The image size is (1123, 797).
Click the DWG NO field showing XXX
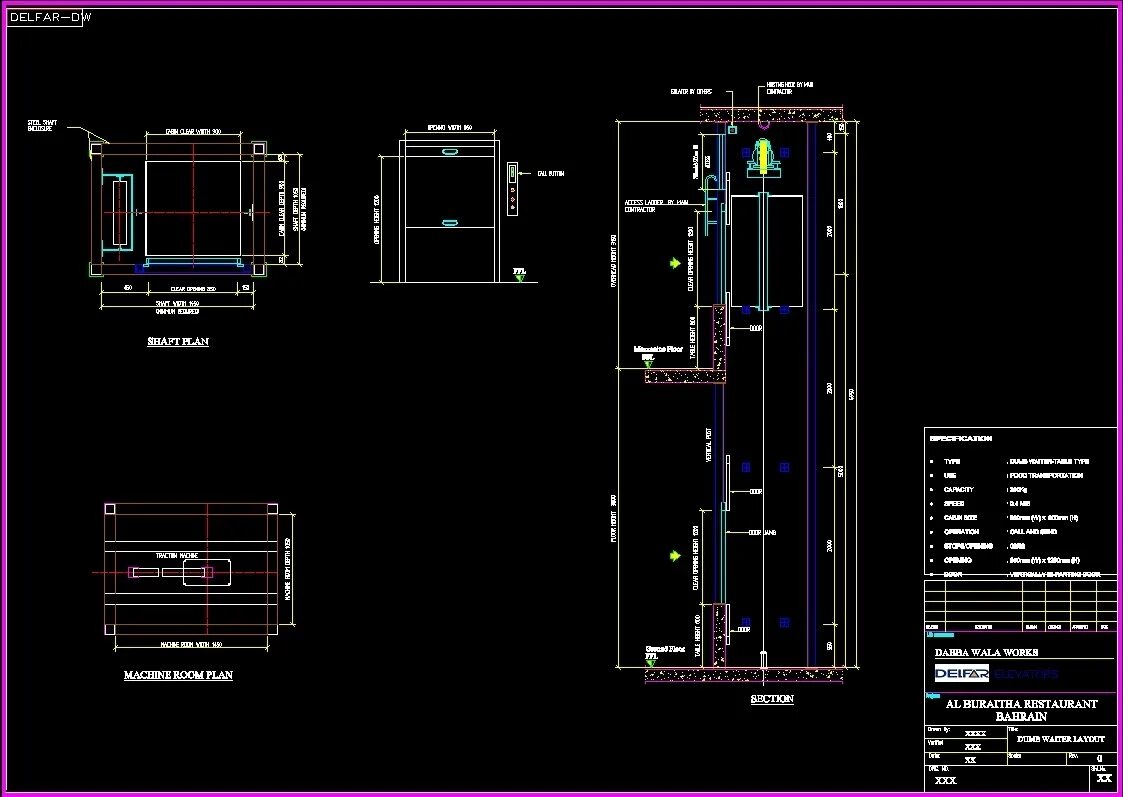click(x=946, y=780)
